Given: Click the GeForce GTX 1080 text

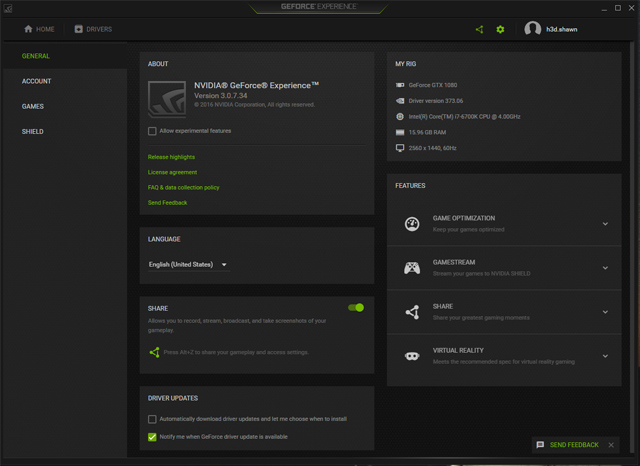Looking at the screenshot, I should coord(433,85).
